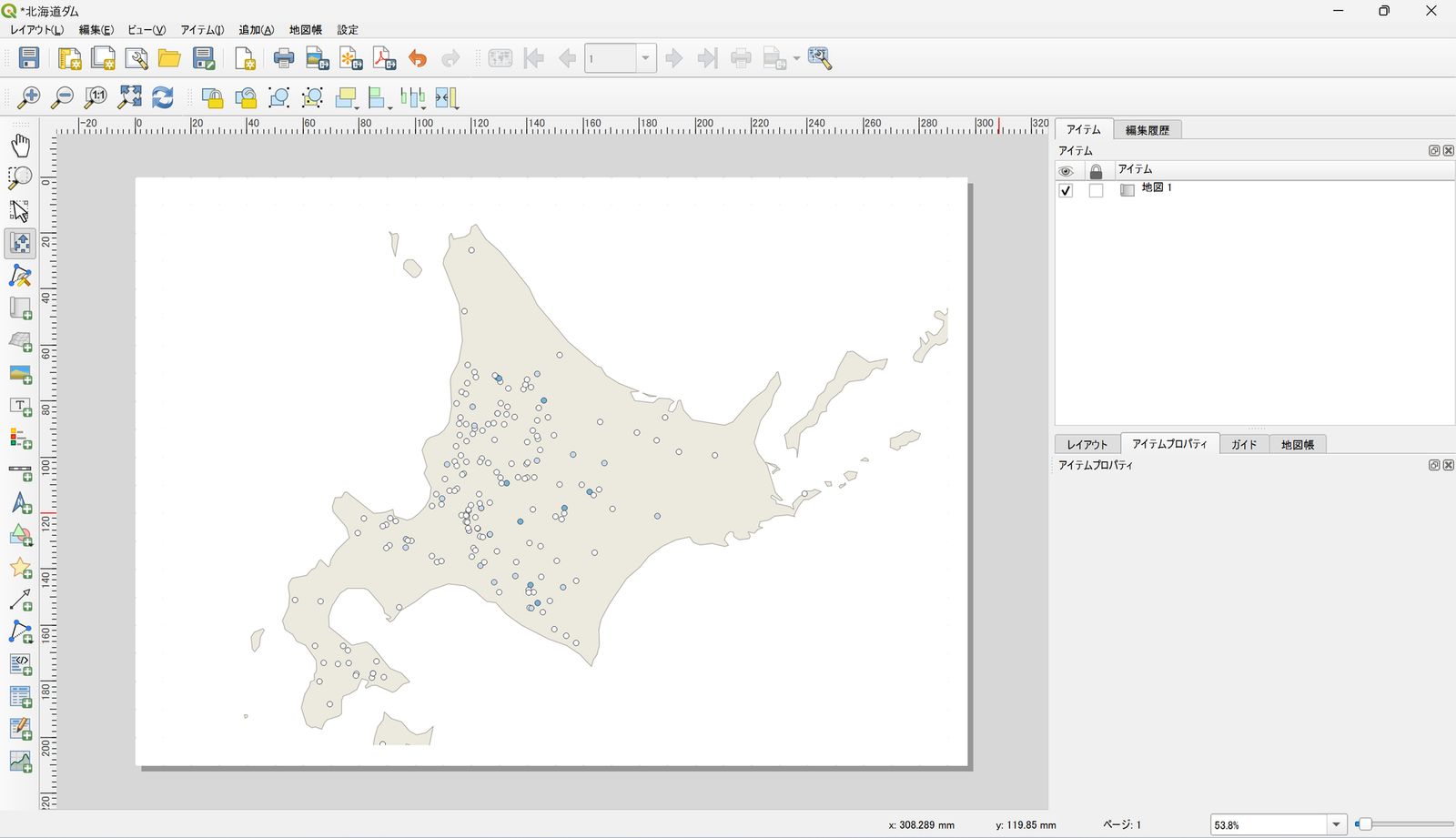Open the layout manager icon
The image size is (1456, 838).
[136, 58]
